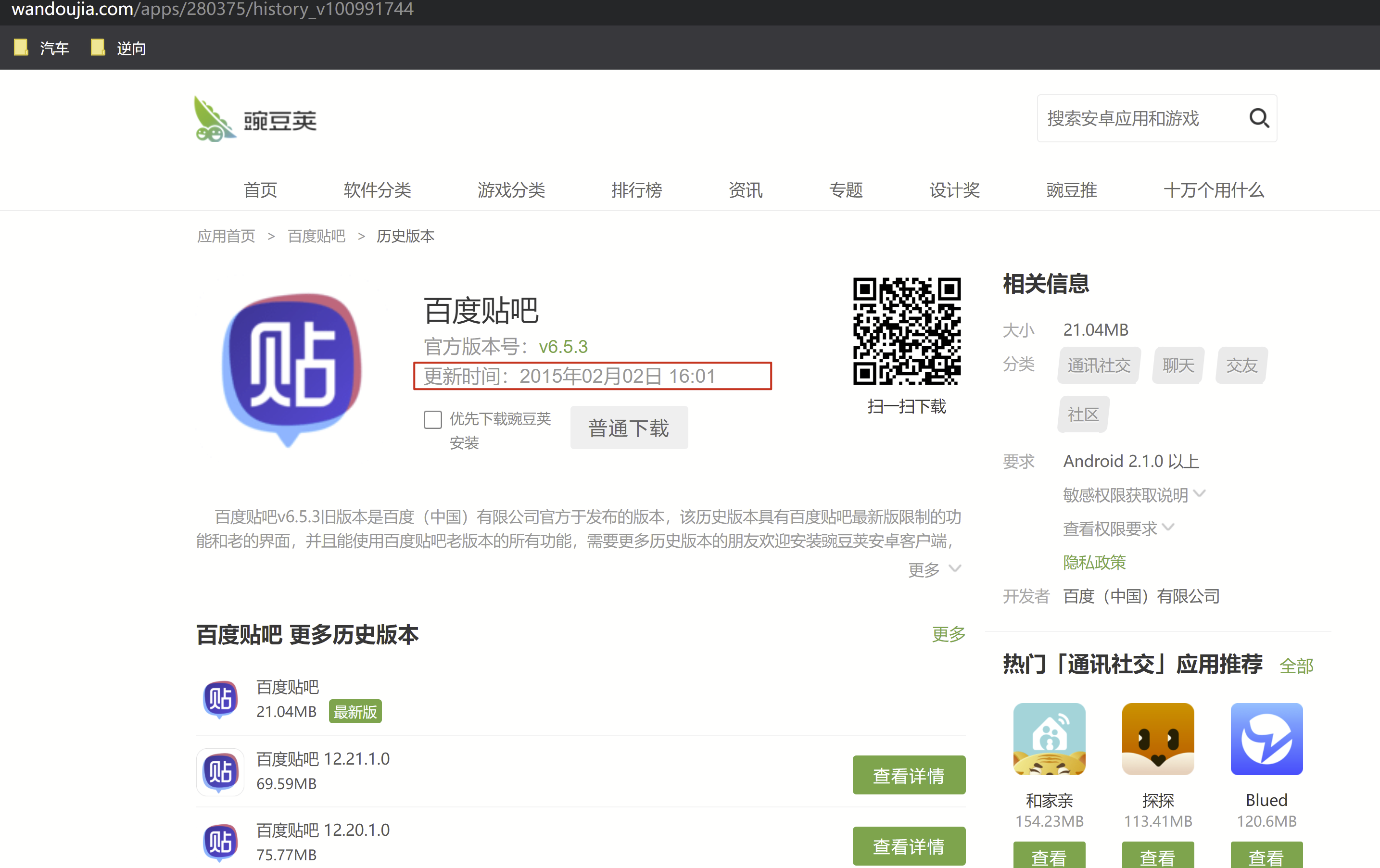Select the 聊天 category tag

[1177, 365]
